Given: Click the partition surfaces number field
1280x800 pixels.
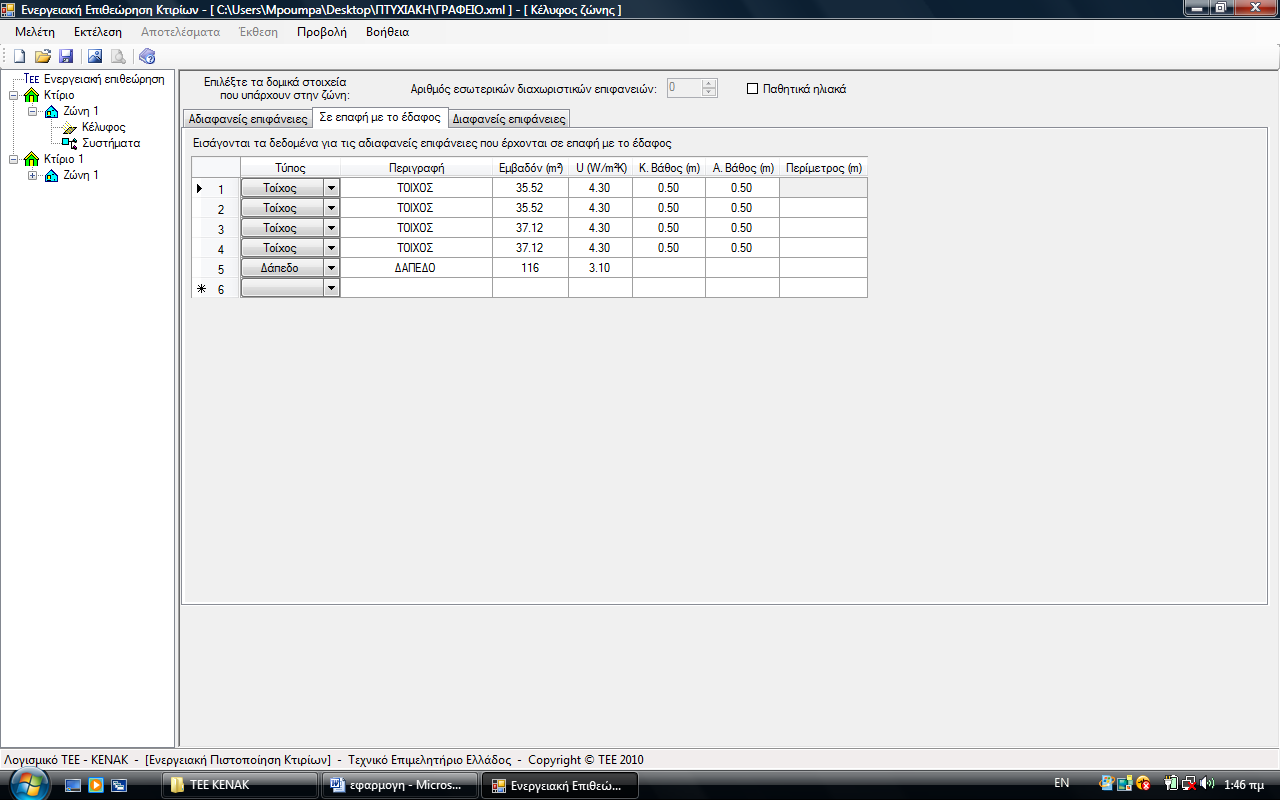Looking at the screenshot, I should 684,88.
